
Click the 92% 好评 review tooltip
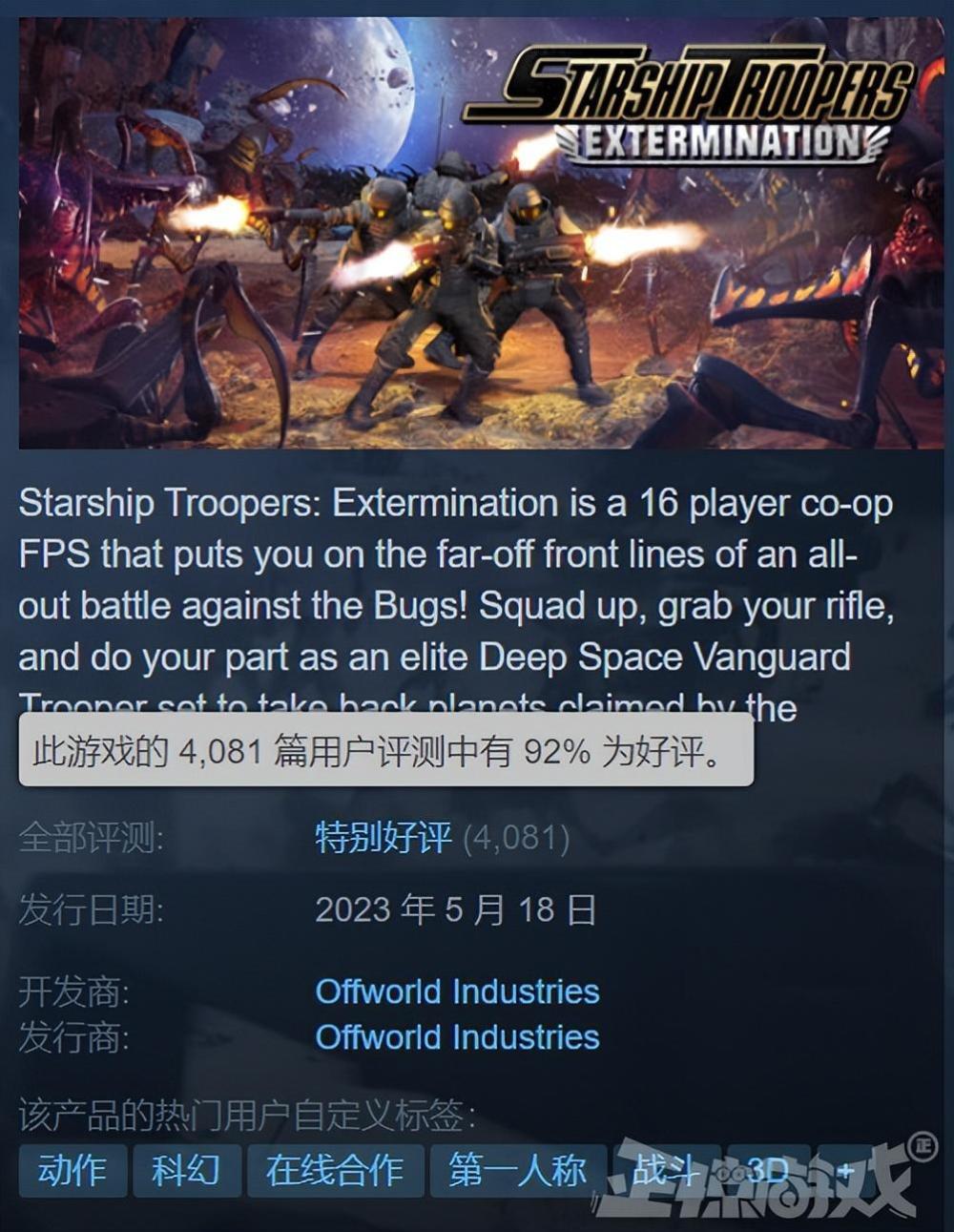coord(386,751)
